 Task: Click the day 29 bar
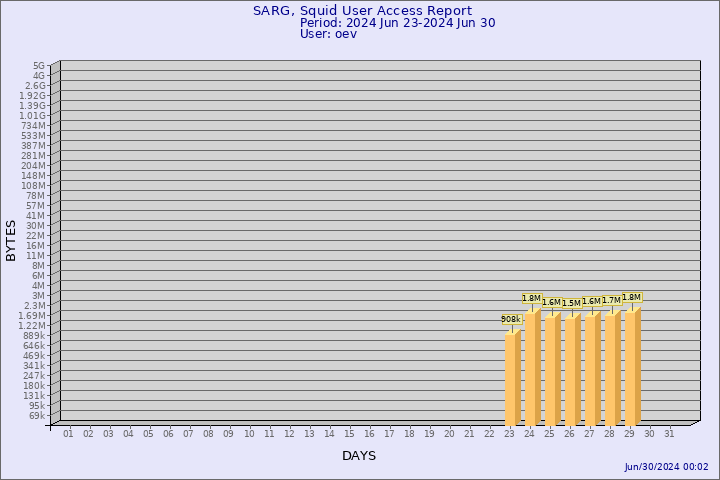632,367
